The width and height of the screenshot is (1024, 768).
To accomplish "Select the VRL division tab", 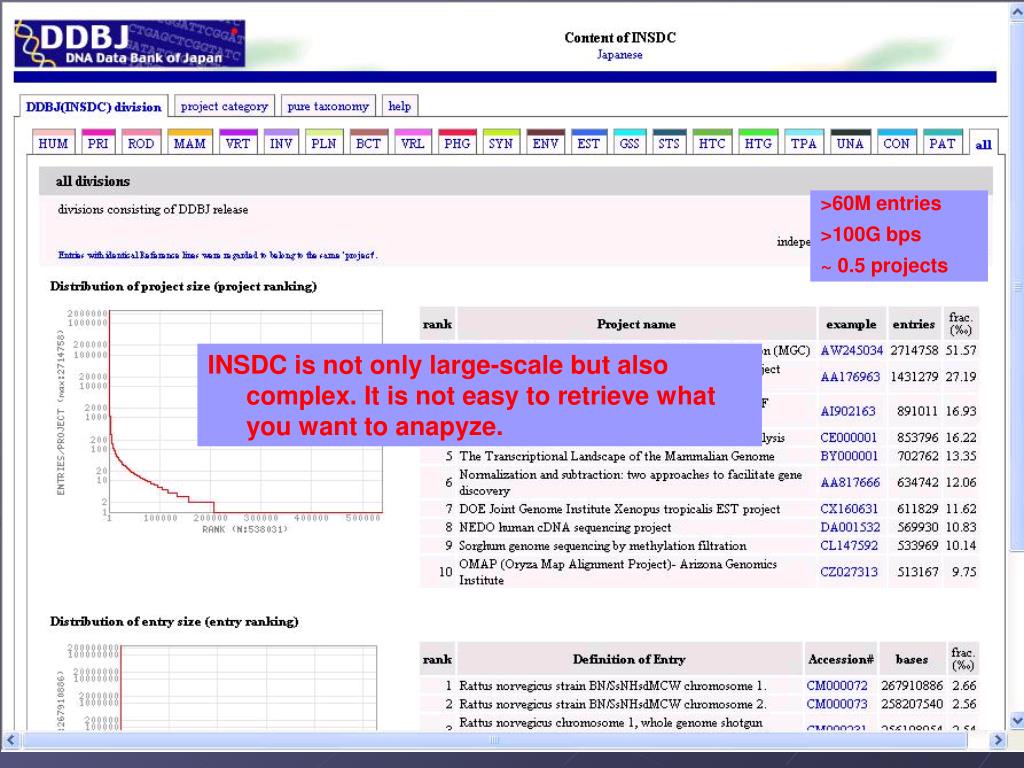I will (413, 142).
